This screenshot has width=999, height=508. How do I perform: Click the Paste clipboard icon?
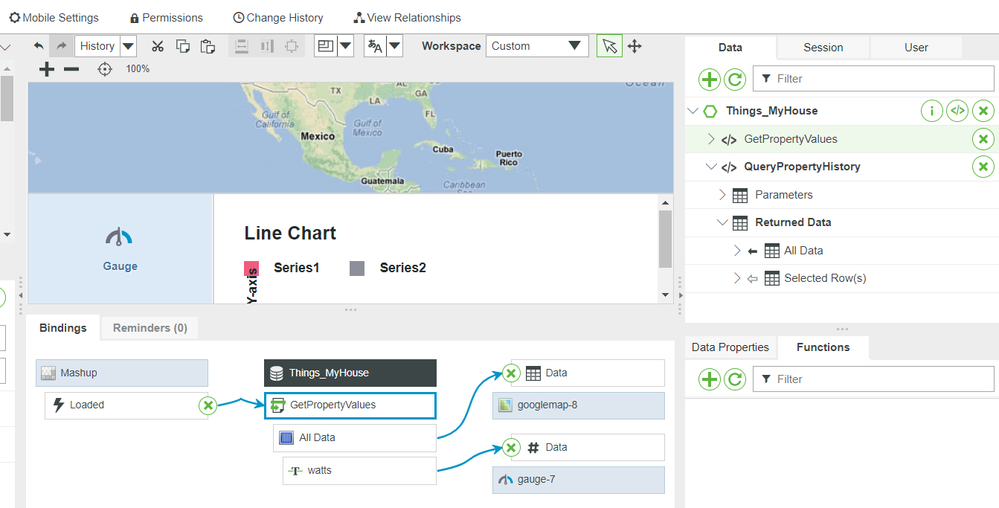pyautogui.click(x=208, y=46)
